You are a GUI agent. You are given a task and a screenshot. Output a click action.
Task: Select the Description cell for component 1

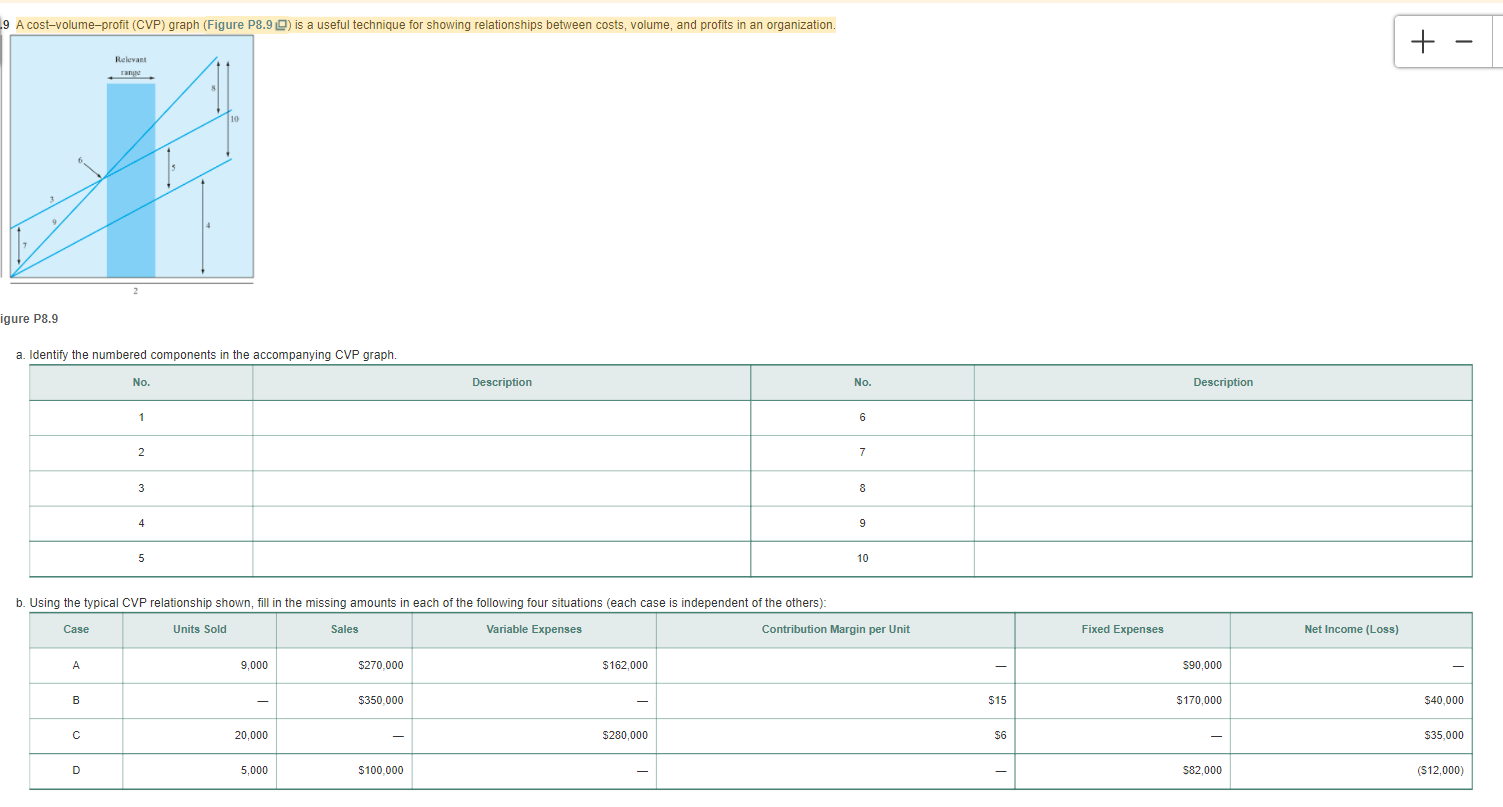(501, 417)
